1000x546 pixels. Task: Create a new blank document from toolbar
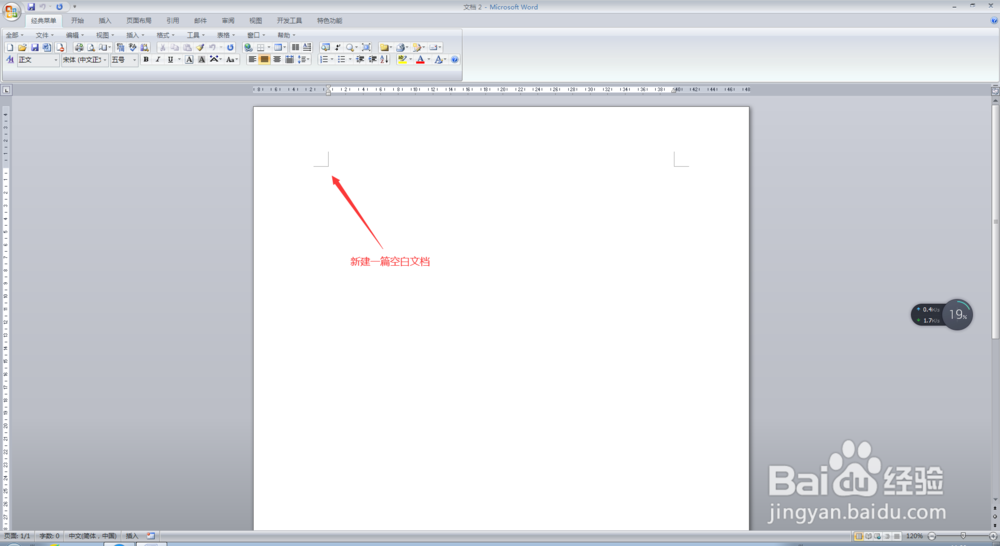click(x=10, y=47)
